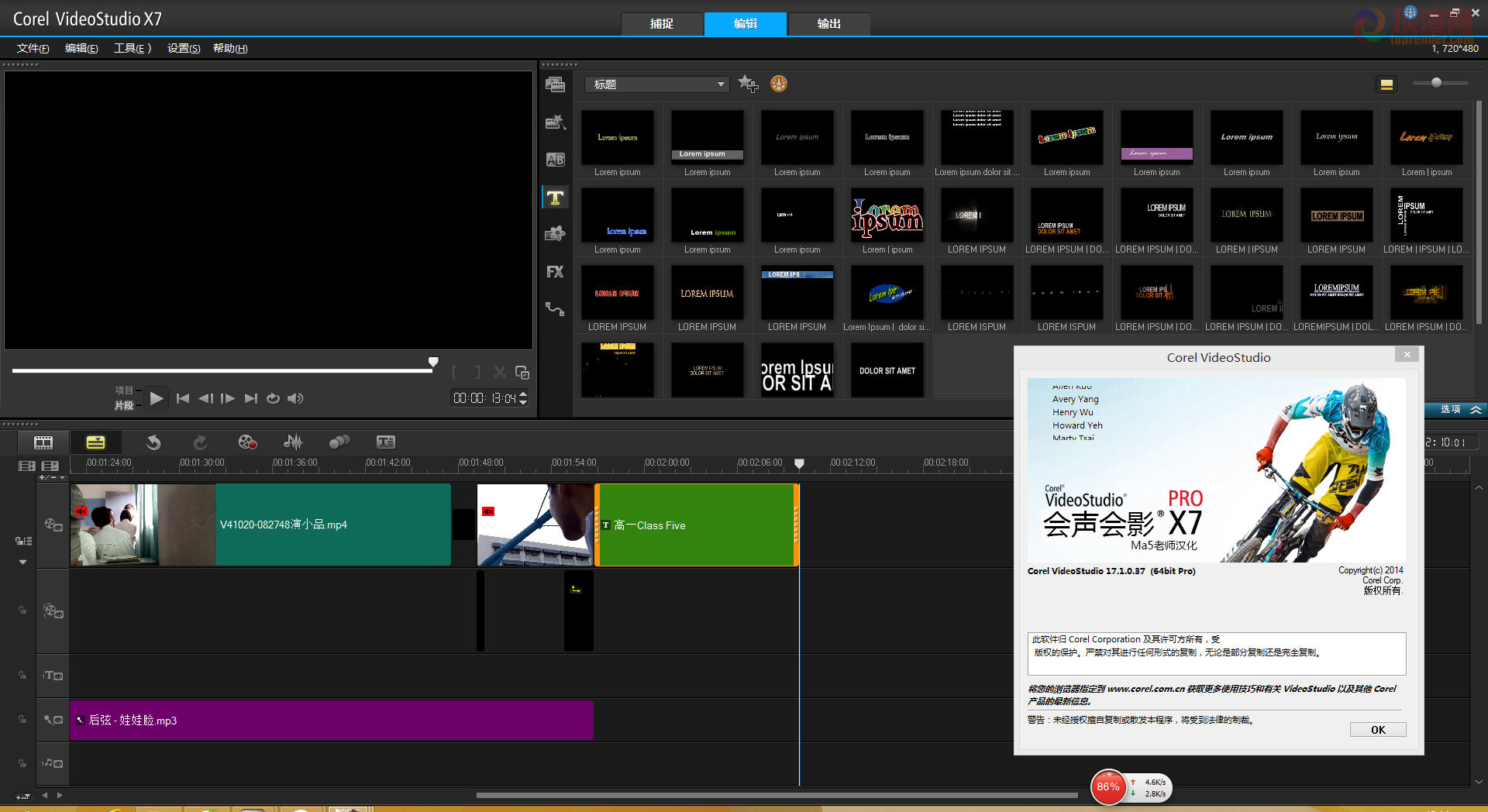Open the Sound Mixer
The width and height of the screenshot is (1488, 812).
point(293,442)
